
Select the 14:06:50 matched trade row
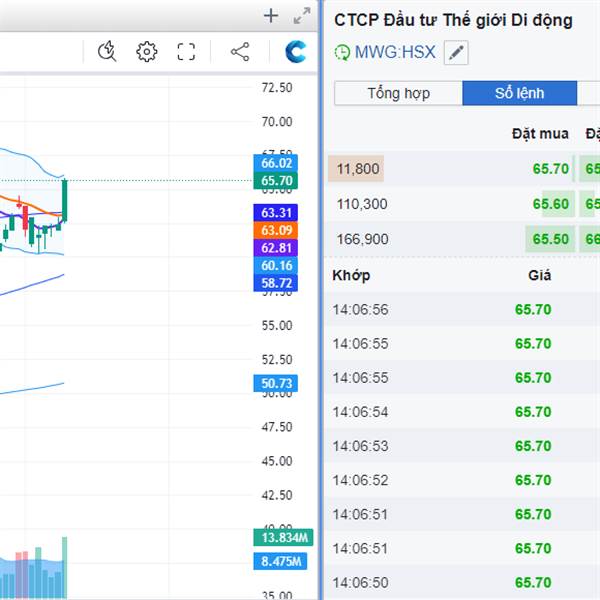pyautogui.click(x=462, y=583)
